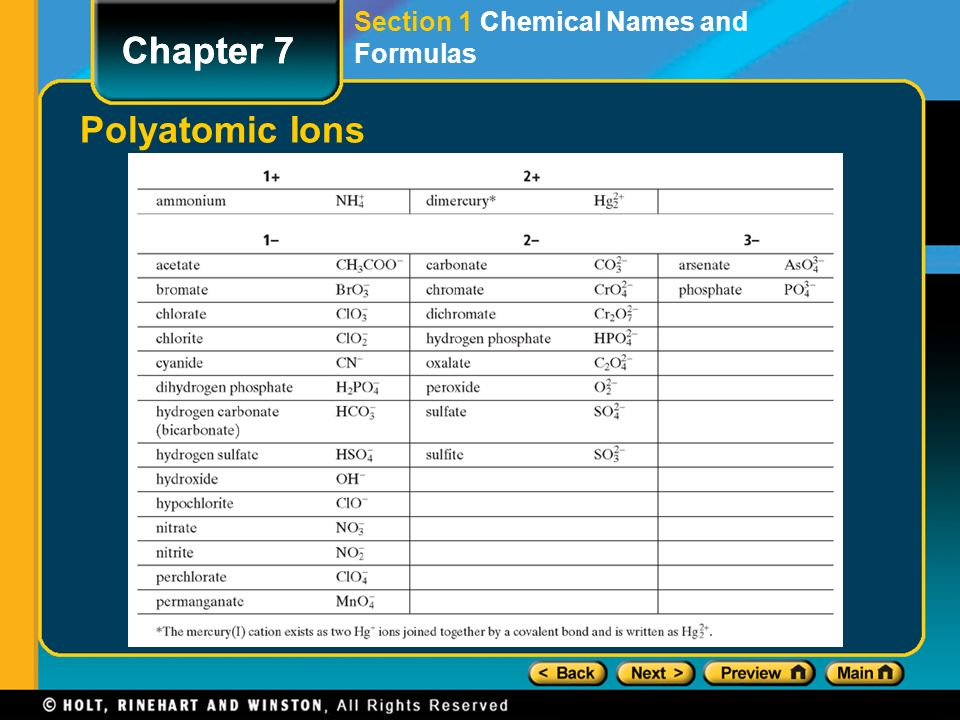The width and height of the screenshot is (960, 720).
Task: Click the home icon on Main button
Action: tap(885, 672)
